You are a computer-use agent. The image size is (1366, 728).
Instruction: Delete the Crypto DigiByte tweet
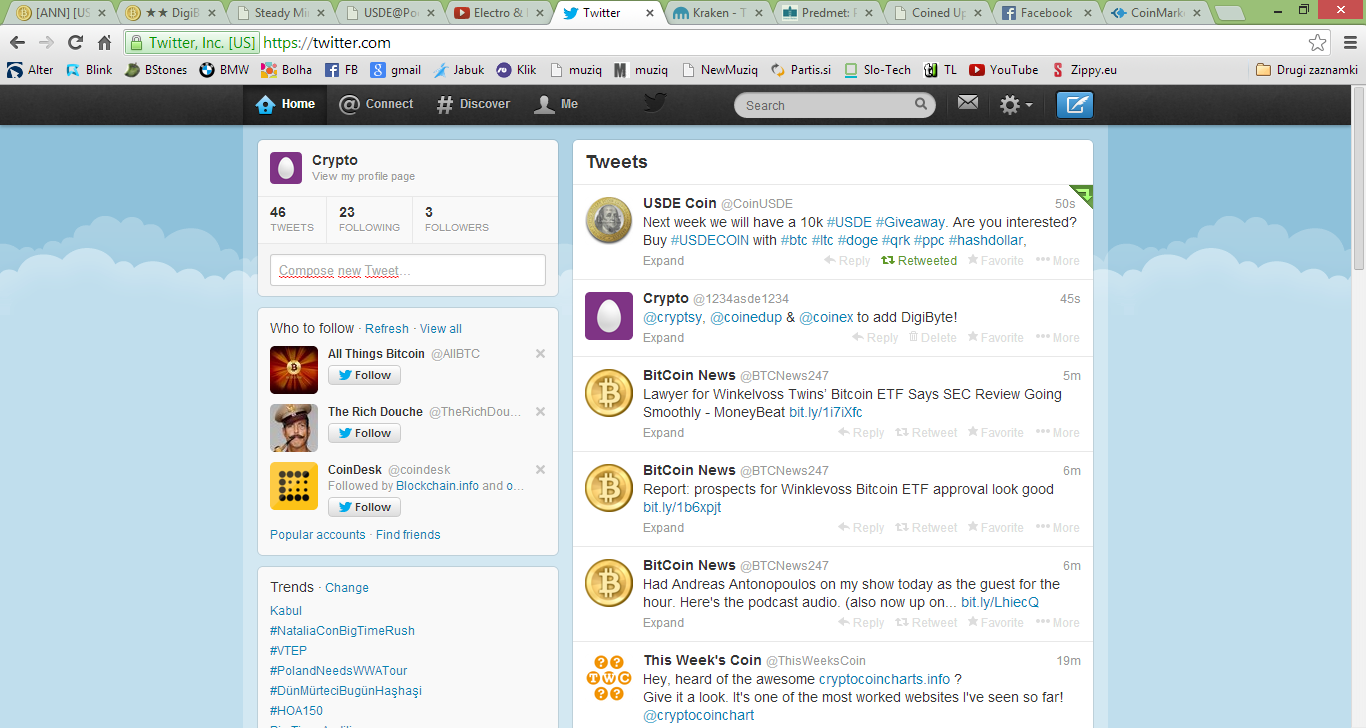(x=933, y=337)
